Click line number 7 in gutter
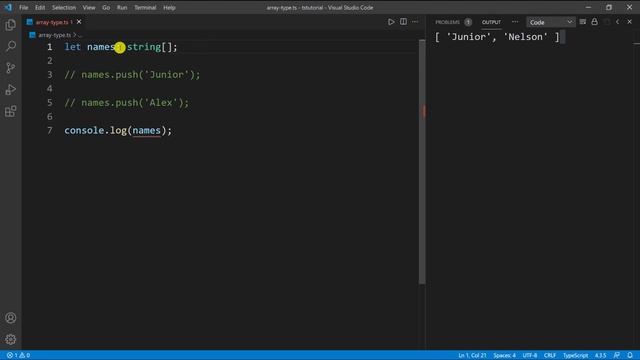640x360 pixels. [50, 131]
